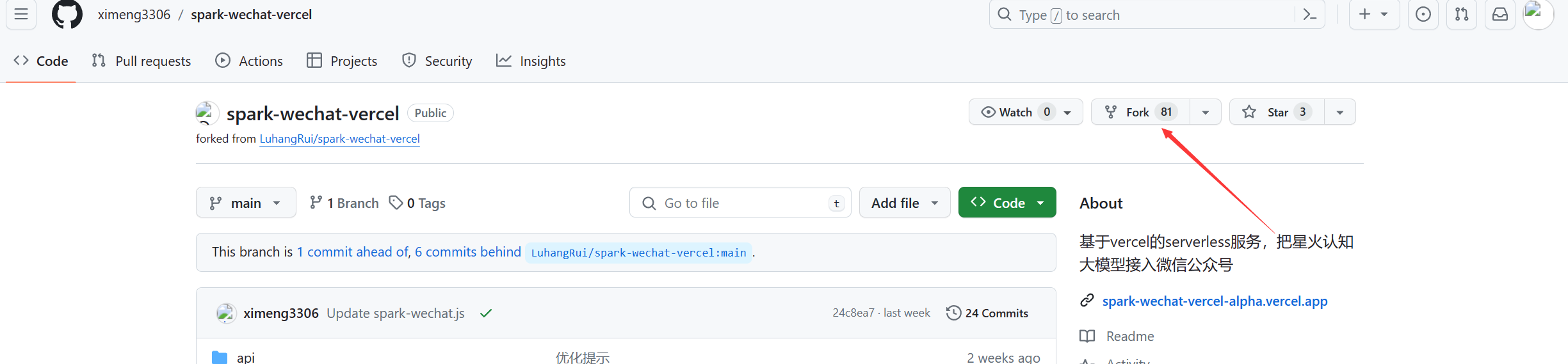The width and height of the screenshot is (1568, 364).
Task: Open the issues icon in header
Action: 1423,14
